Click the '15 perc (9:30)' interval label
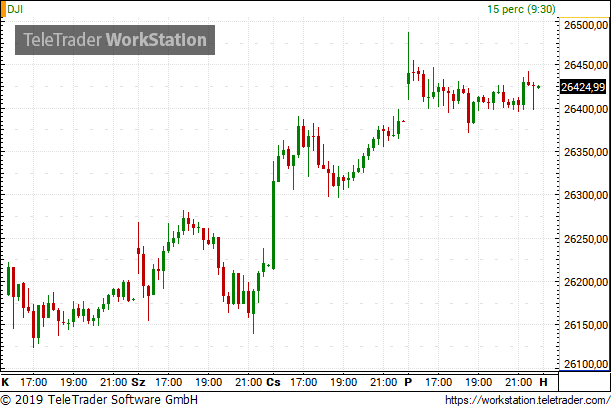 coord(521,9)
